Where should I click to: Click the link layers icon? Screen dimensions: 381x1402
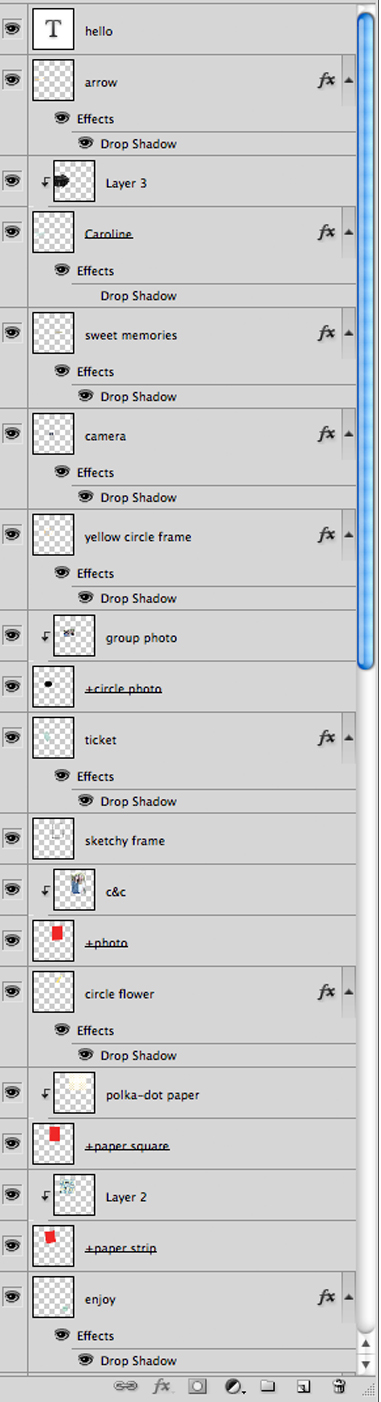(126, 1387)
